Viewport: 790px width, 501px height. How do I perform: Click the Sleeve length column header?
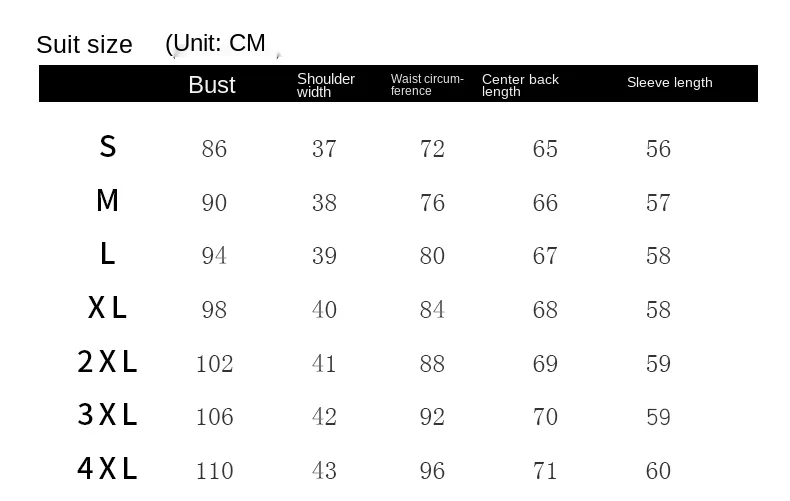coord(669,83)
